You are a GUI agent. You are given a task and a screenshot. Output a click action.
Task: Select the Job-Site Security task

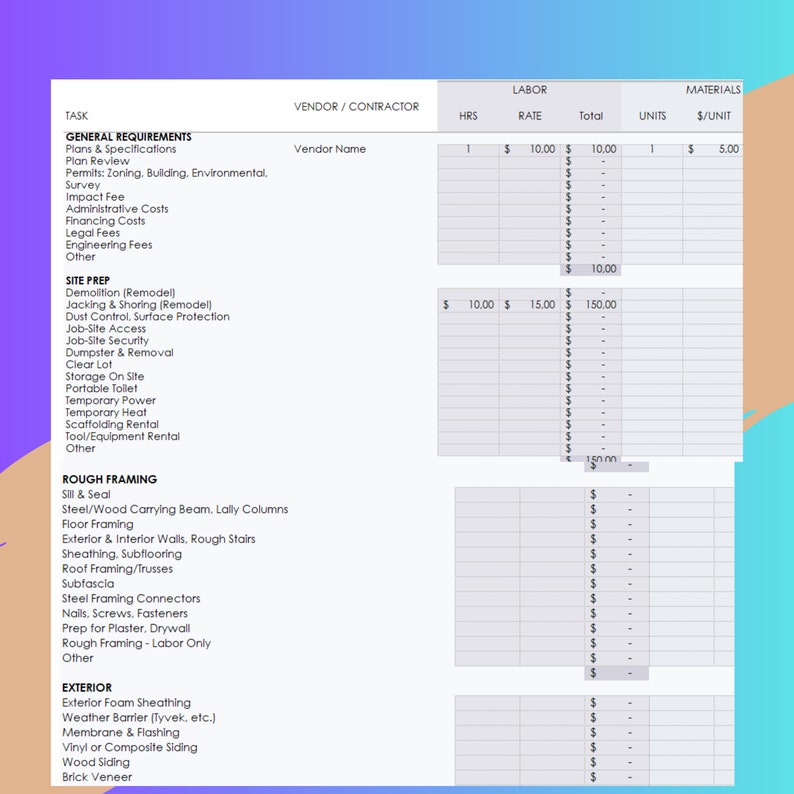tap(107, 341)
